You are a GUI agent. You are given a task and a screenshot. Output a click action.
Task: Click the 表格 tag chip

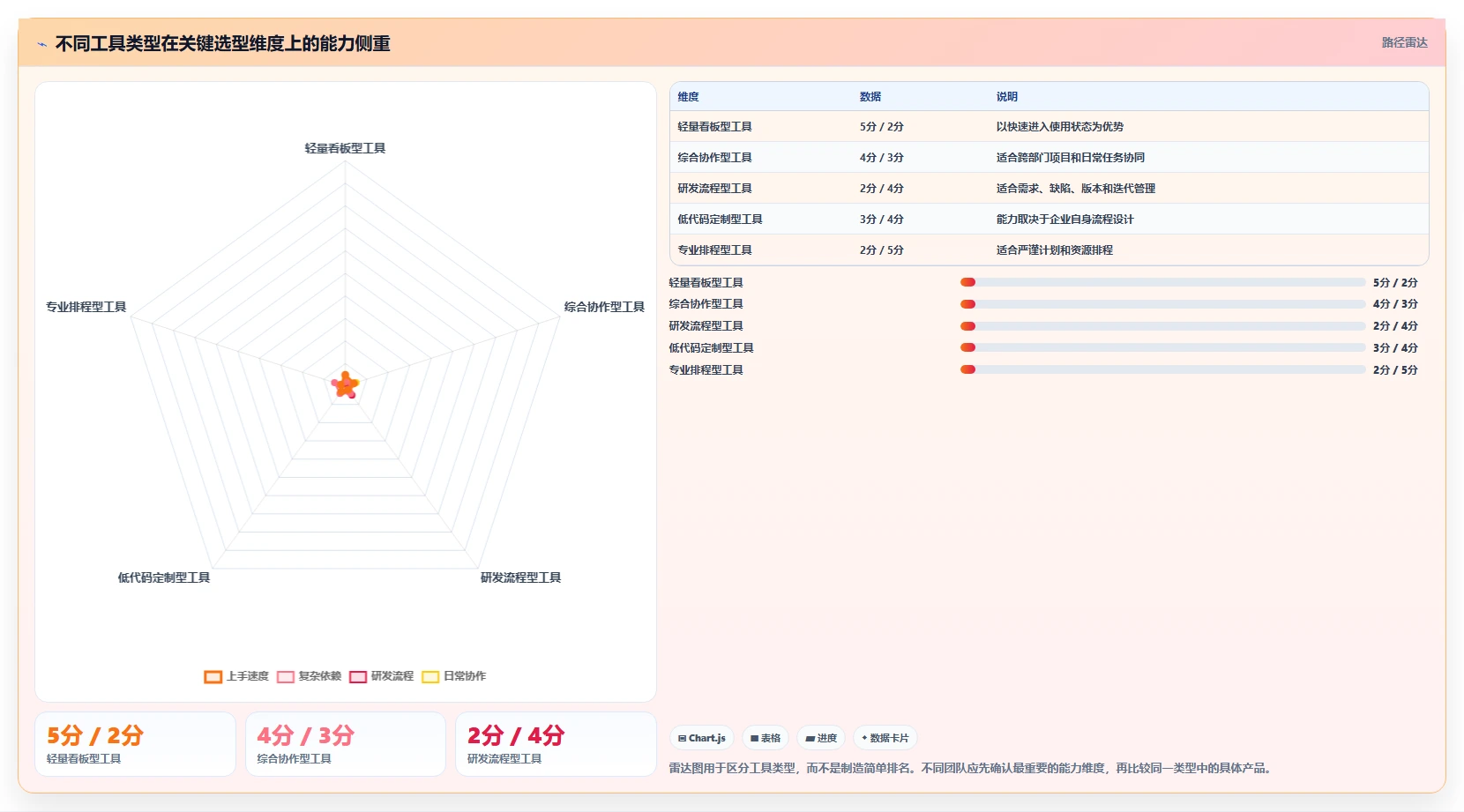click(766, 738)
